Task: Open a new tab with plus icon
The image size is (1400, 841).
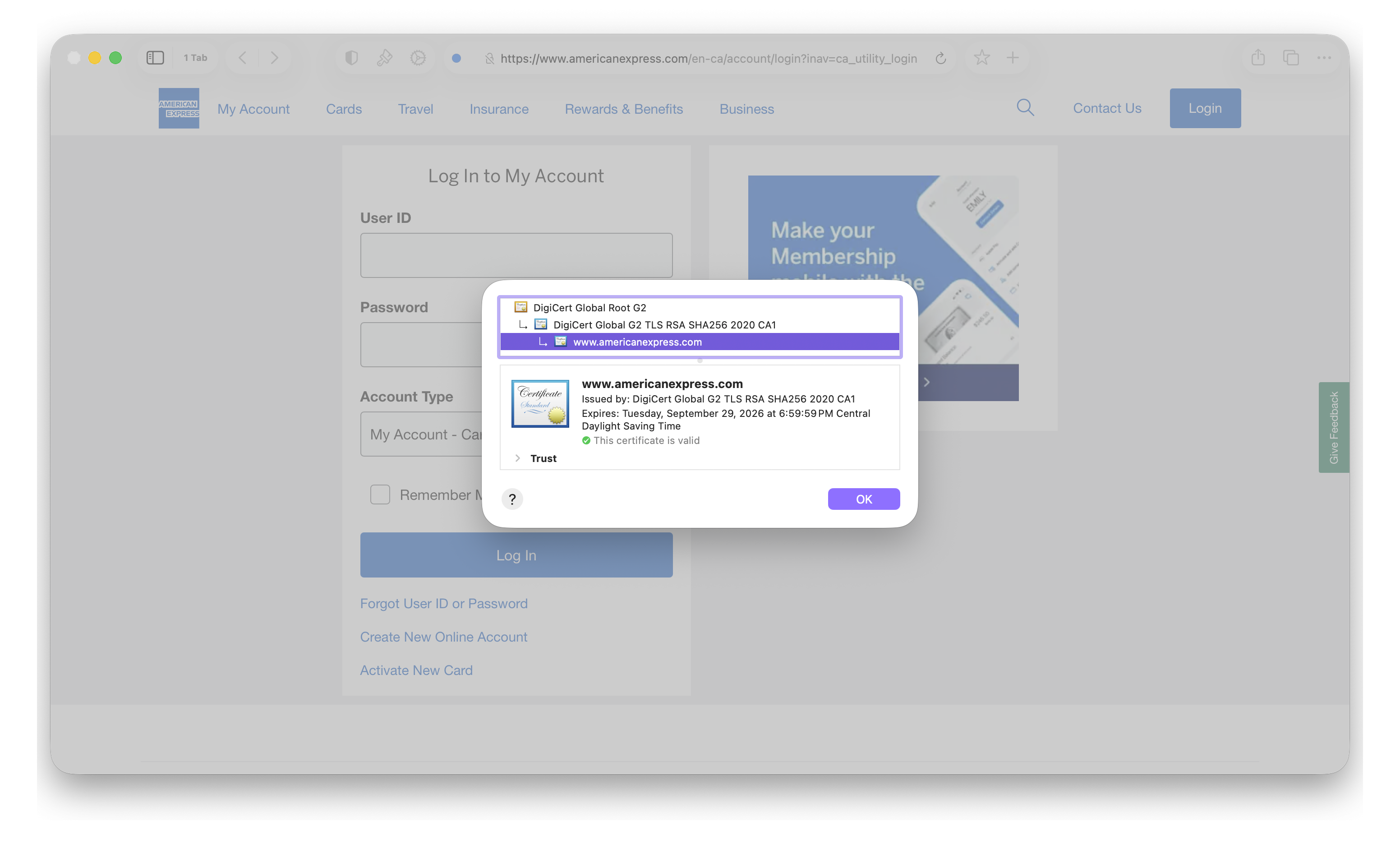Action: [x=1013, y=58]
